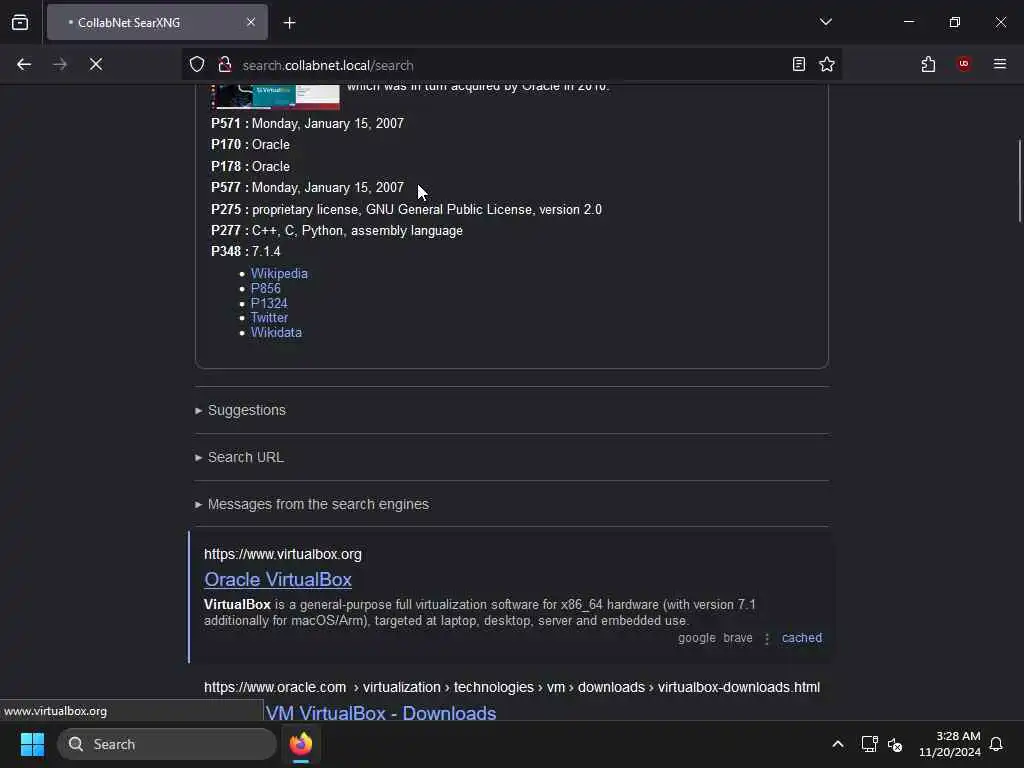Screen dimensions: 1024x768
Task: Click the P178 : Oracle row
Action: pos(250,167)
